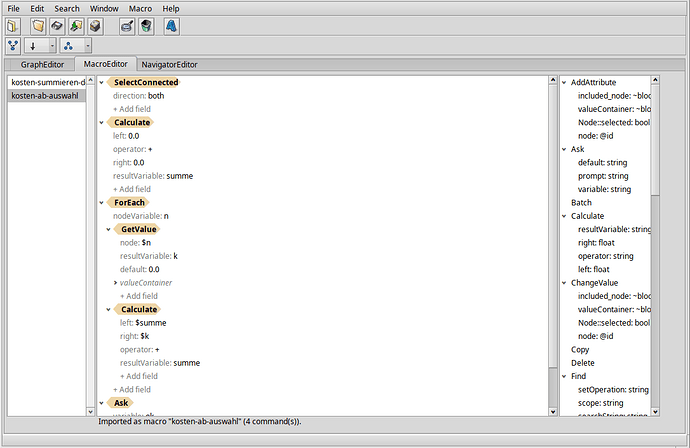Collapse AddAttribute in the command palette
Viewport: 690px width, 448px height.
click(564, 82)
